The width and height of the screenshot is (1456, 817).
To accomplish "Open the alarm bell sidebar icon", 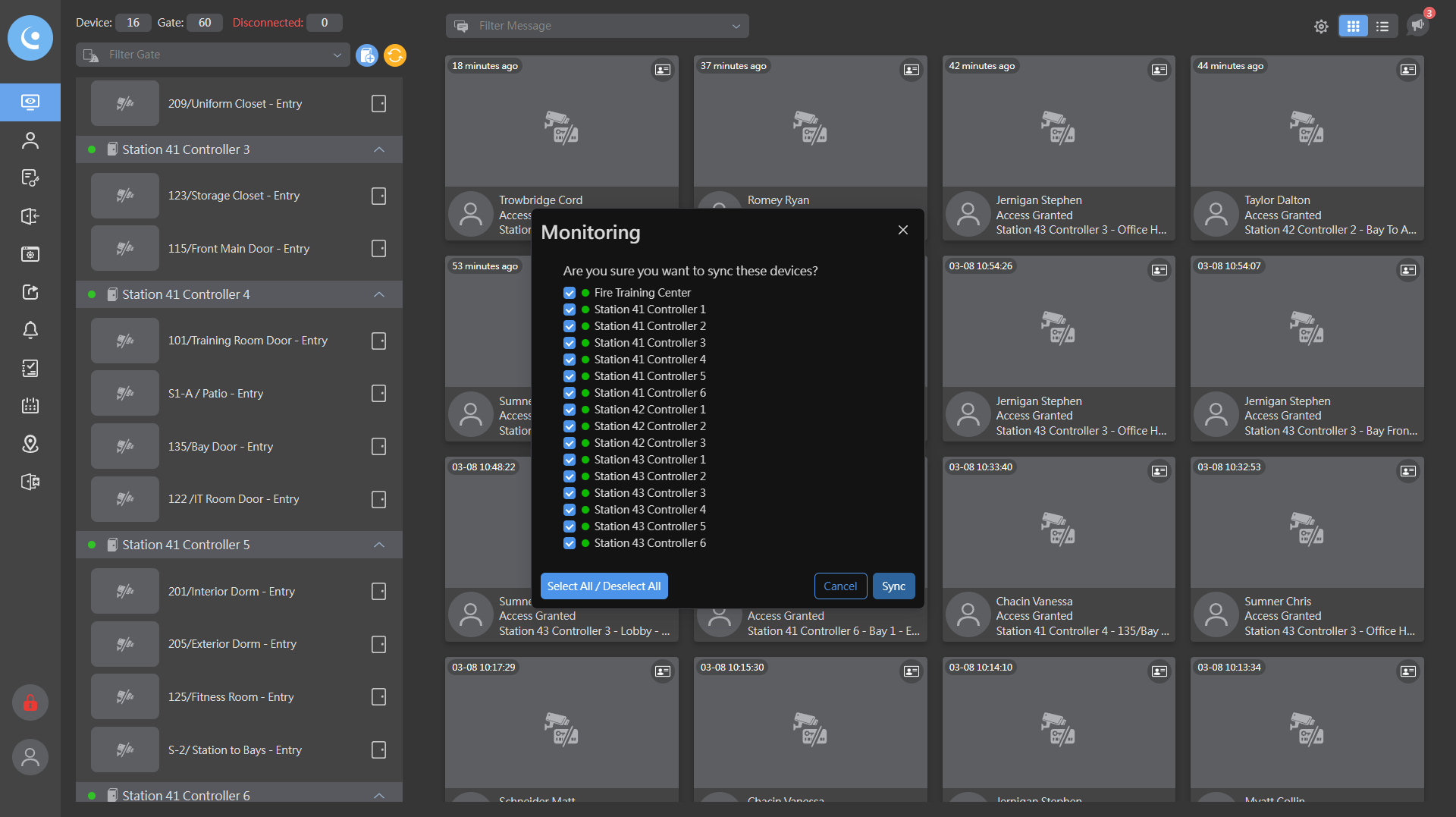I will pos(30,330).
